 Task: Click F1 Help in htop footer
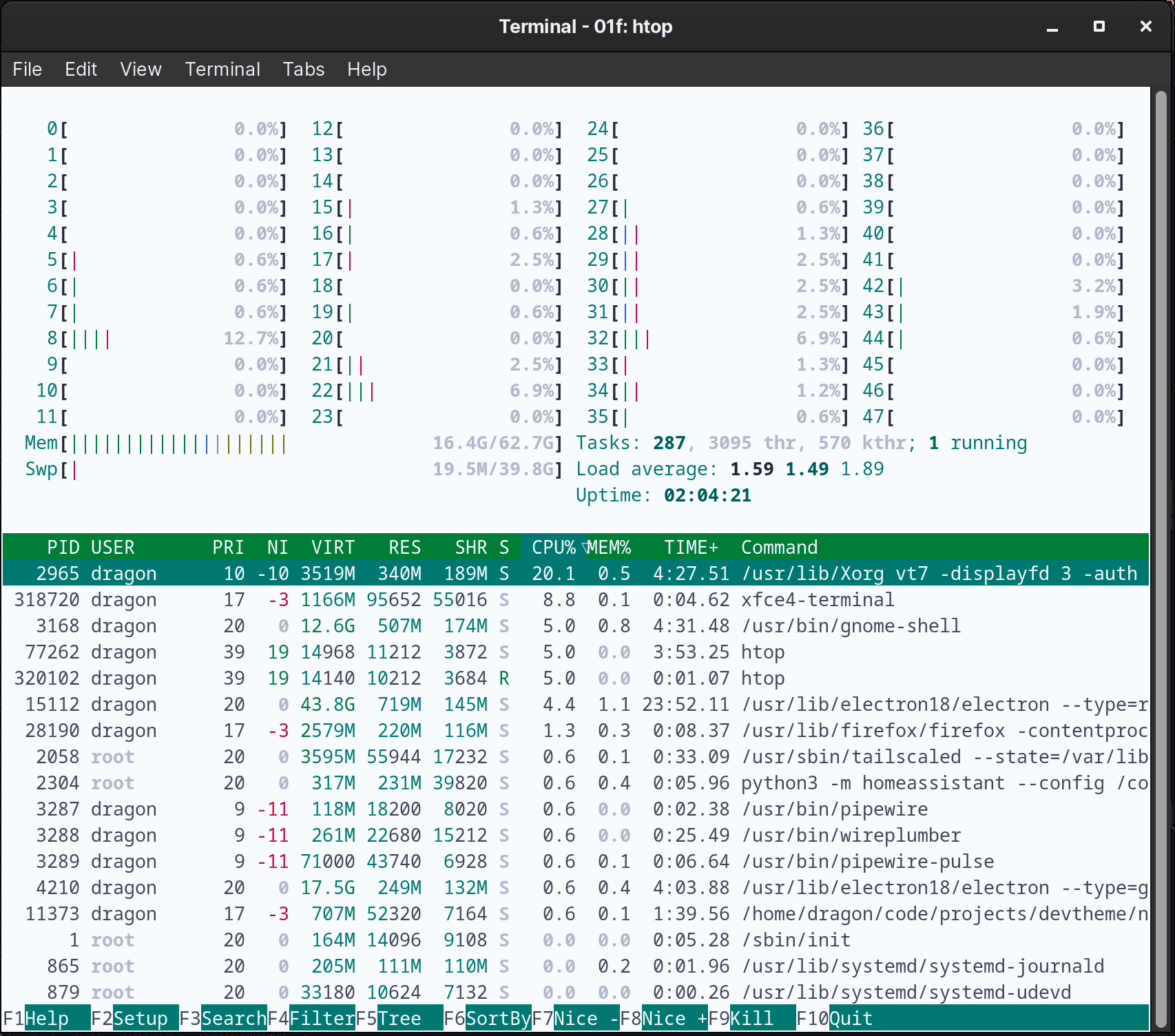[x=46, y=1018]
